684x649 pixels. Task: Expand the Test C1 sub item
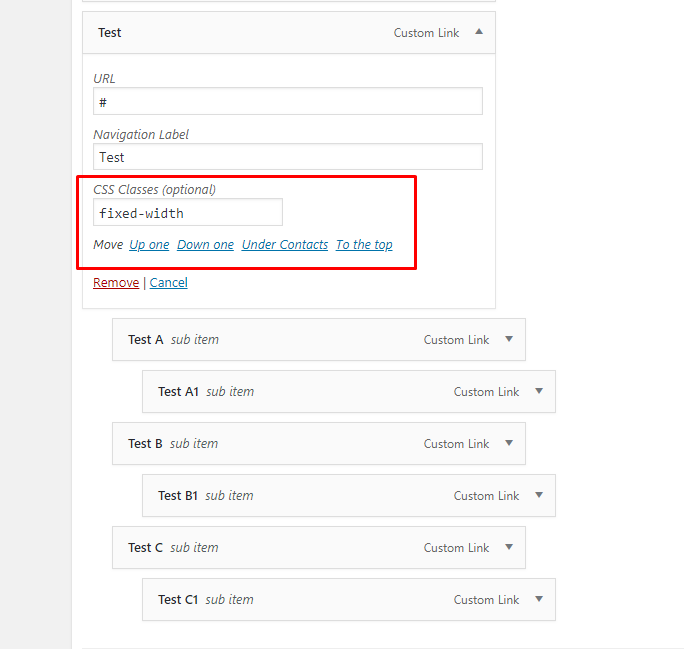[539, 599]
